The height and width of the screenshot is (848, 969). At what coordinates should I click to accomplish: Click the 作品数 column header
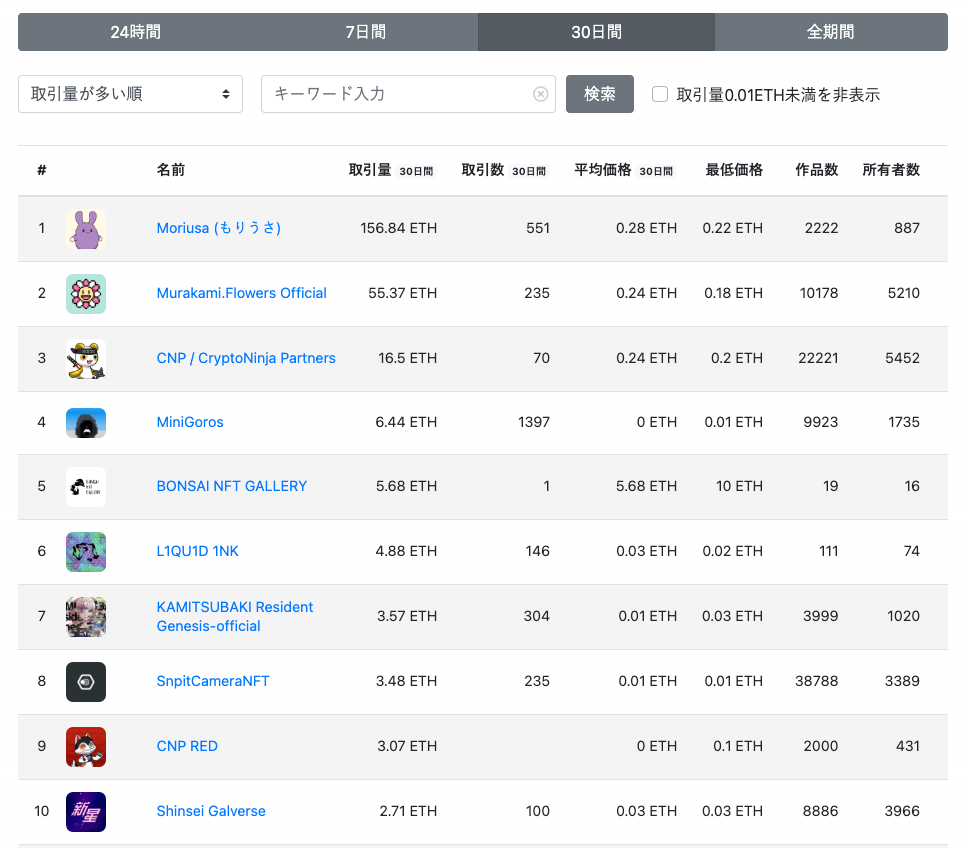click(816, 170)
